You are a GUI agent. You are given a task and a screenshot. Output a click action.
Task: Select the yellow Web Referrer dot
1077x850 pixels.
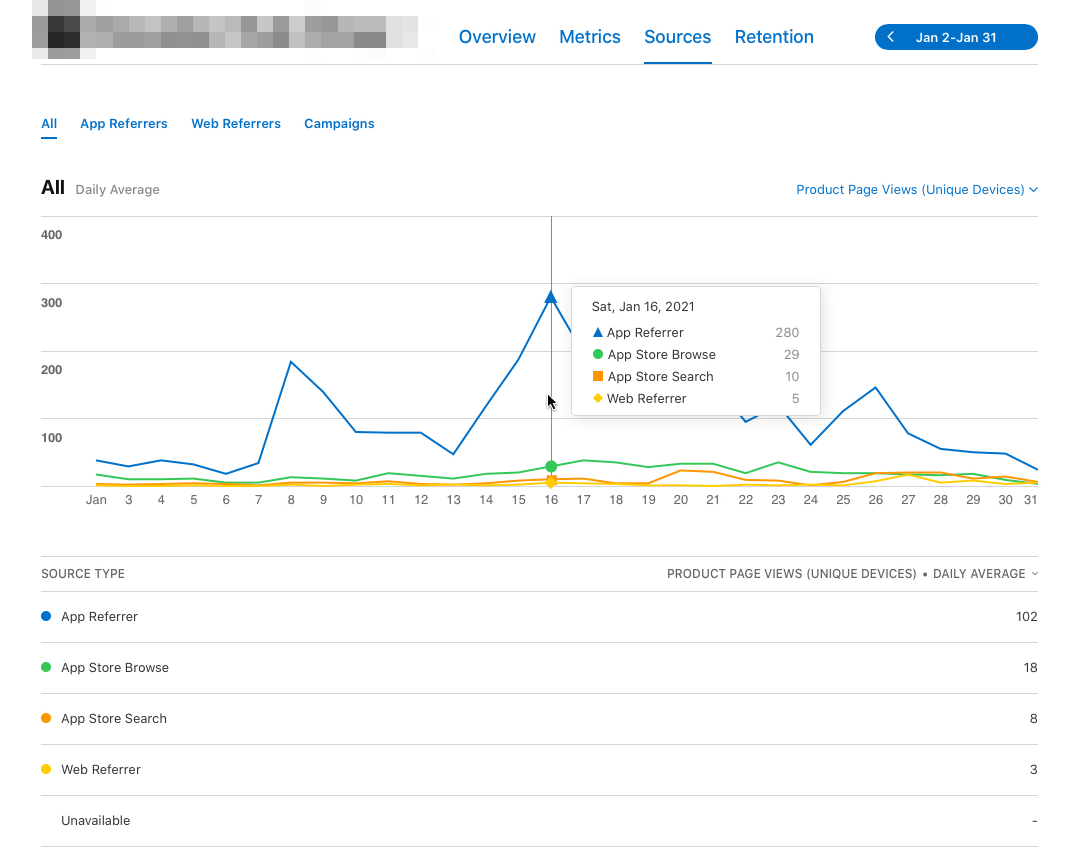(45, 769)
